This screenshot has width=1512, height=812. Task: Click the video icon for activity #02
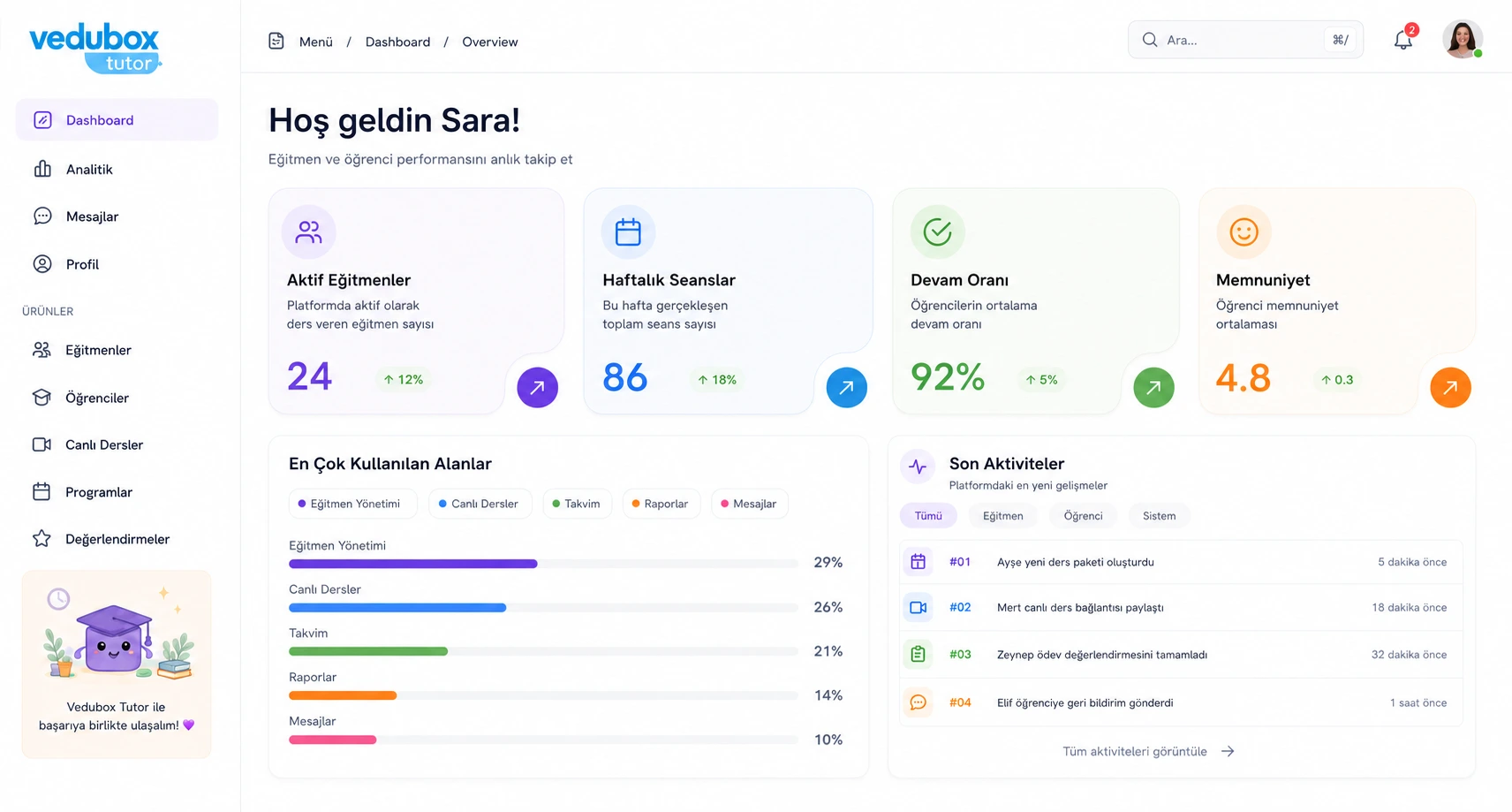(919, 608)
